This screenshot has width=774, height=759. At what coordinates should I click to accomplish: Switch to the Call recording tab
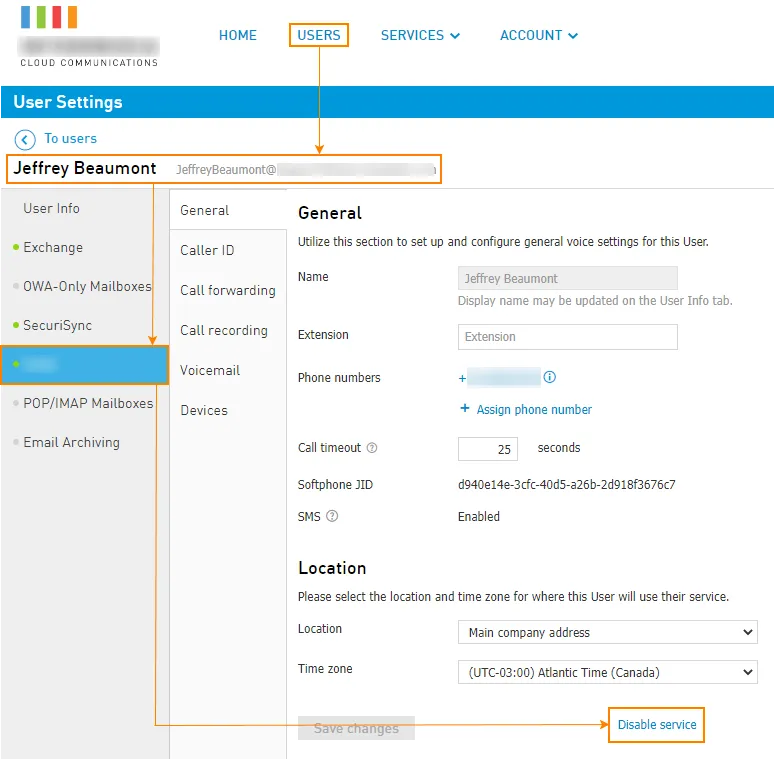(x=224, y=331)
